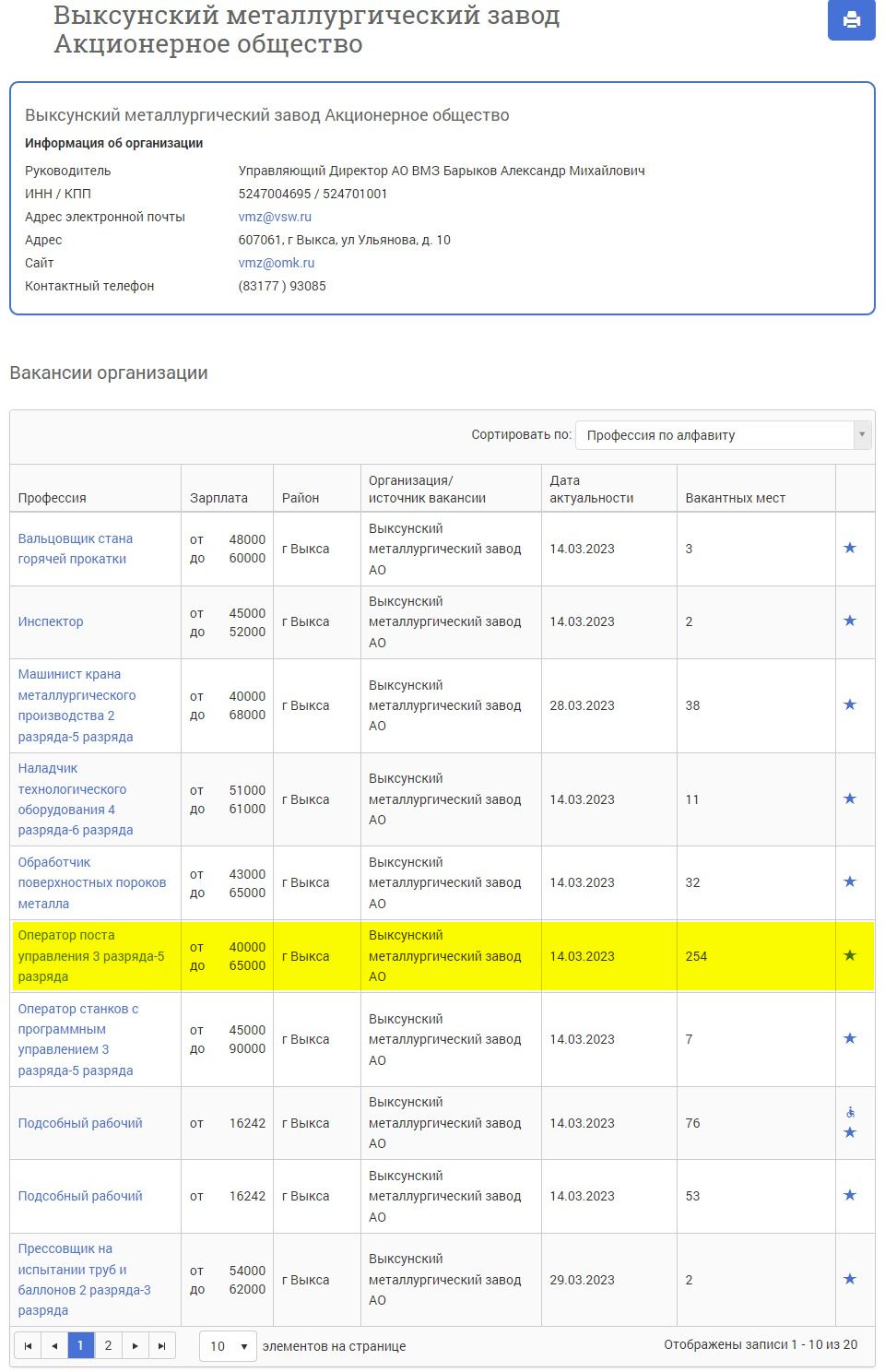This screenshot has width=885, height=1372.
Task: Open Обработчик поверхностных пороков металла vacancy
Action: pyautogui.click(x=92, y=882)
